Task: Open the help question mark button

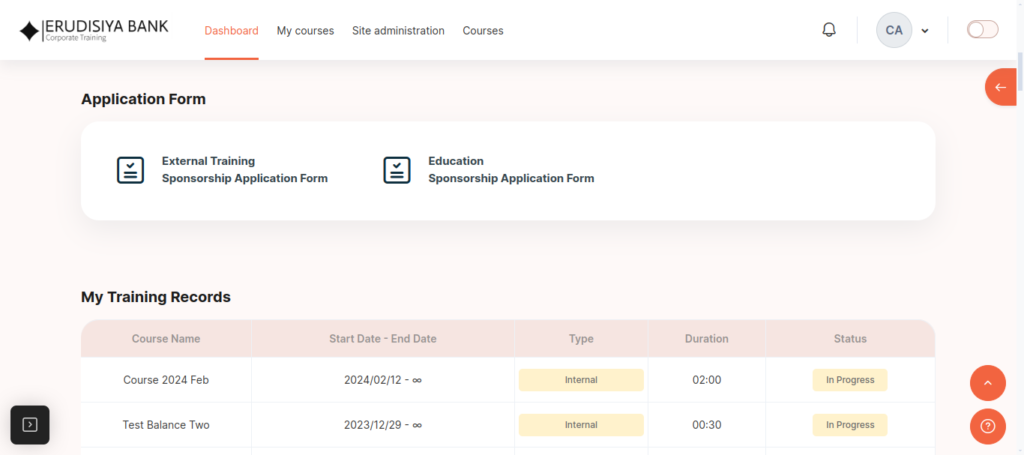Action: pyautogui.click(x=987, y=426)
